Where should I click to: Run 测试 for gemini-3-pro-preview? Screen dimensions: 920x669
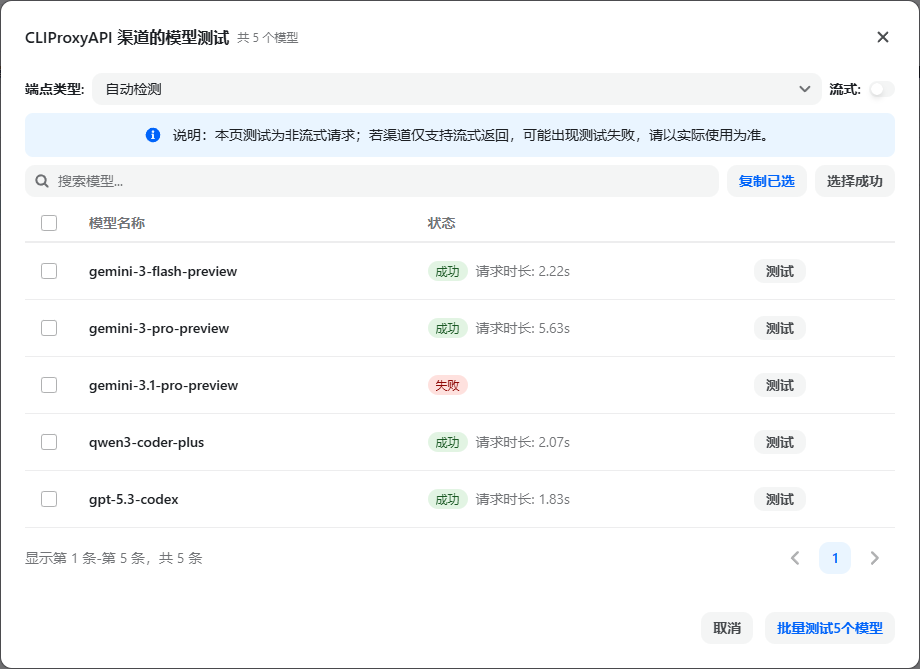pos(779,328)
